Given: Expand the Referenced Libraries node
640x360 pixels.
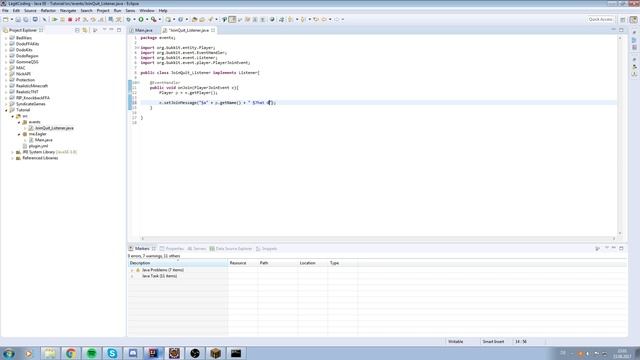Looking at the screenshot, I should [x=13, y=158].
